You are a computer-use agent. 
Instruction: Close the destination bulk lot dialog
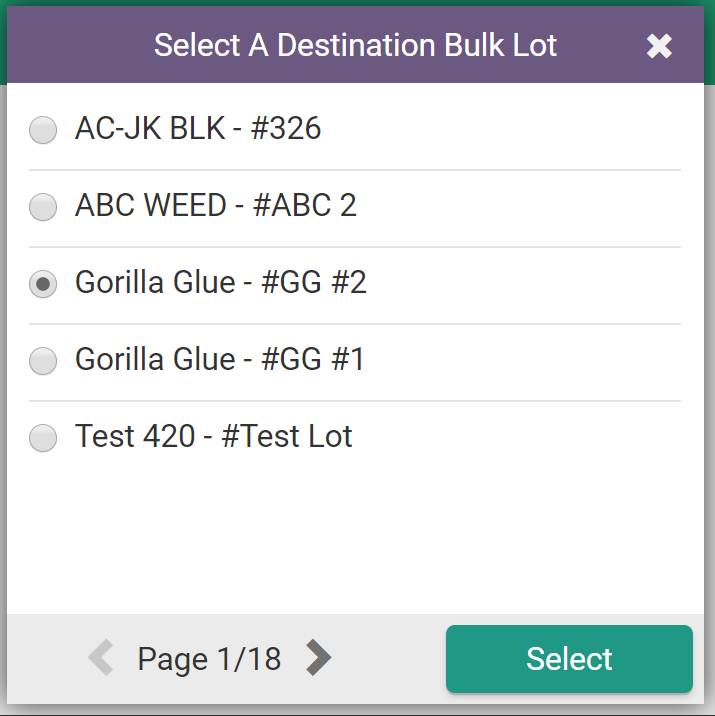pos(659,46)
